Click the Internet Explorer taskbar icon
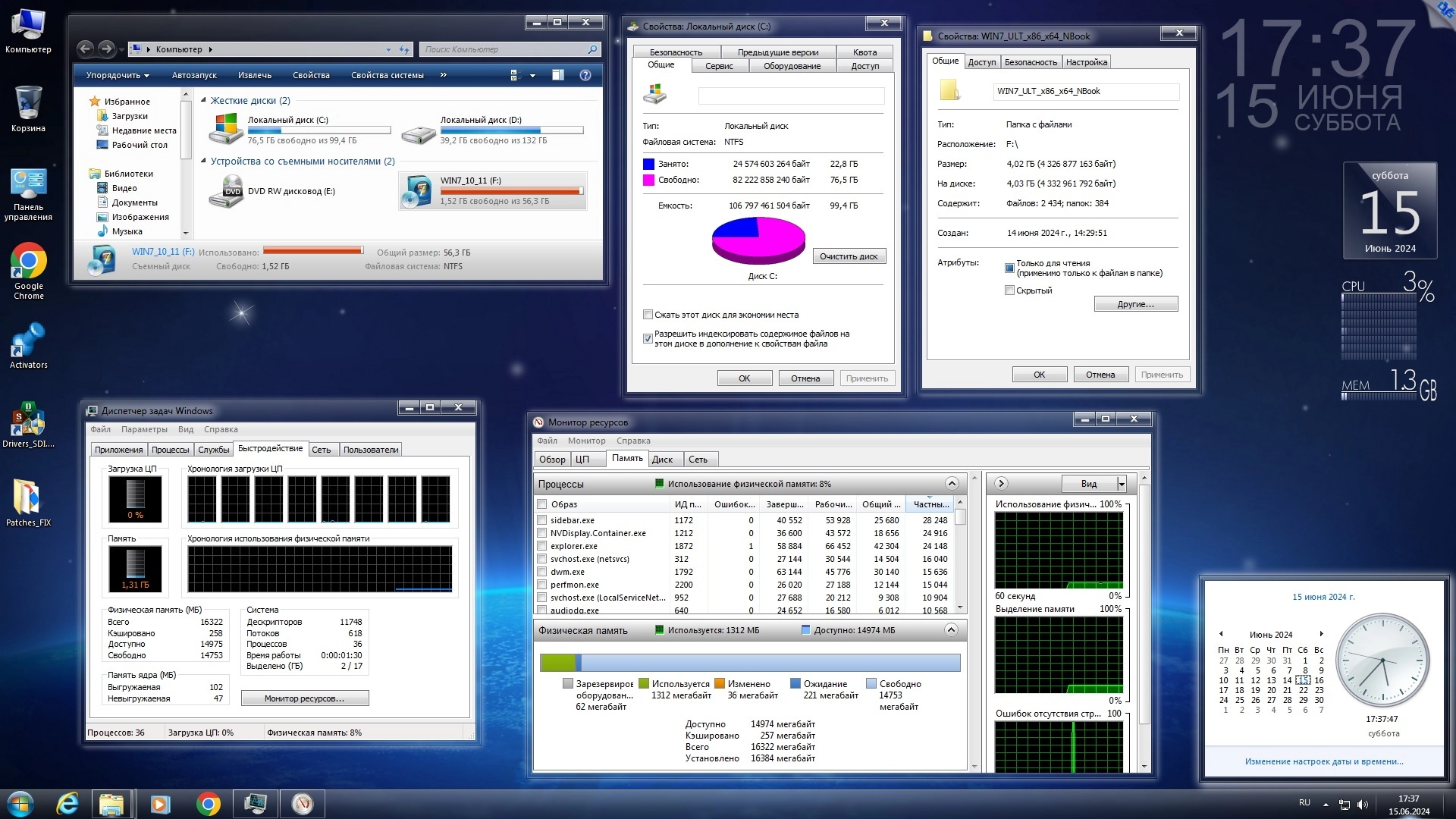 (x=67, y=804)
